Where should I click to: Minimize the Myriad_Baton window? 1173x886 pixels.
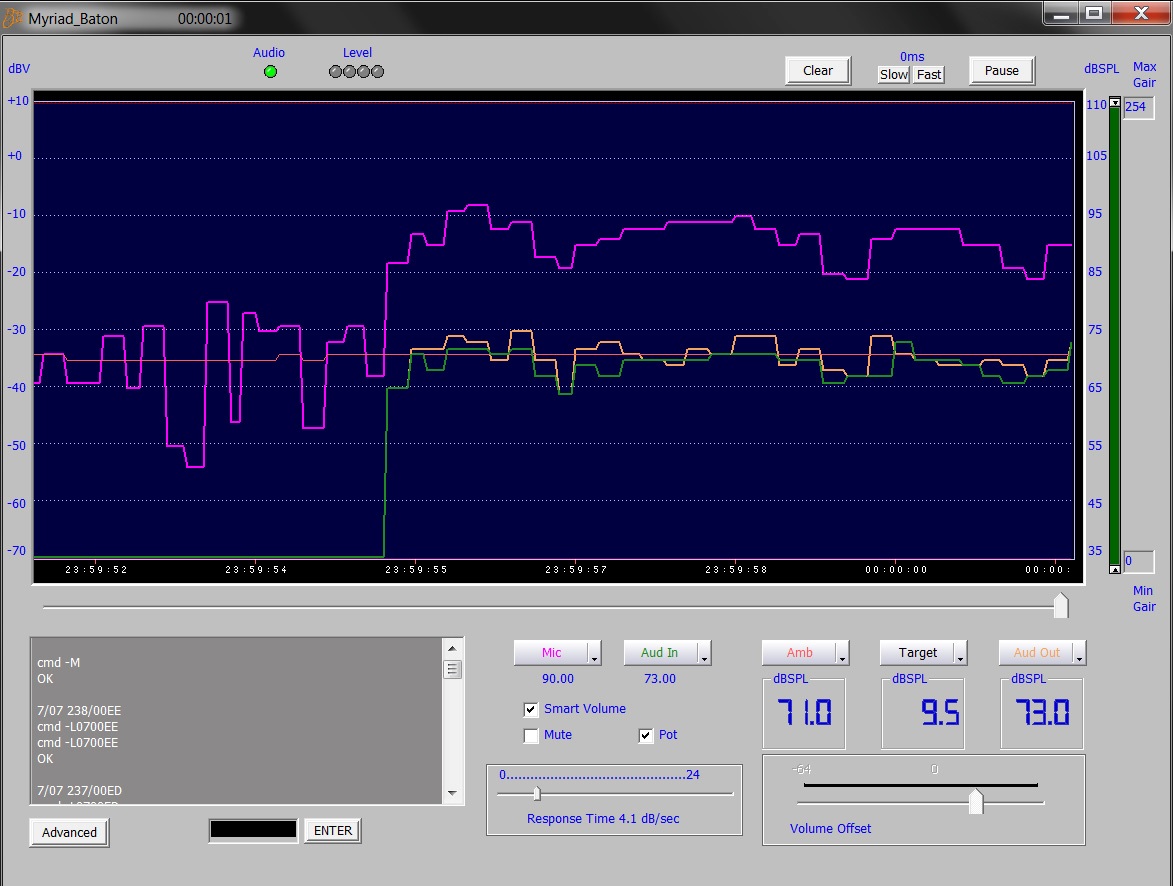click(1060, 13)
